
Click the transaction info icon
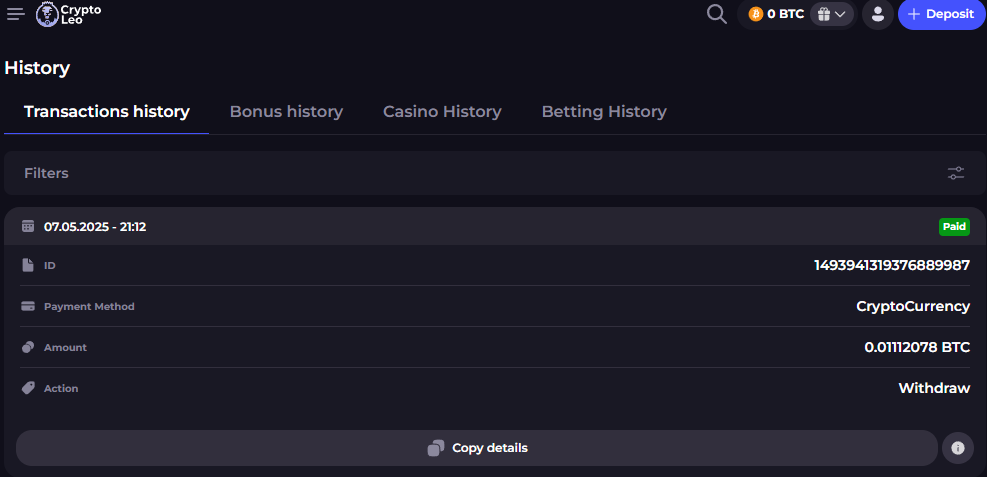tap(957, 448)
